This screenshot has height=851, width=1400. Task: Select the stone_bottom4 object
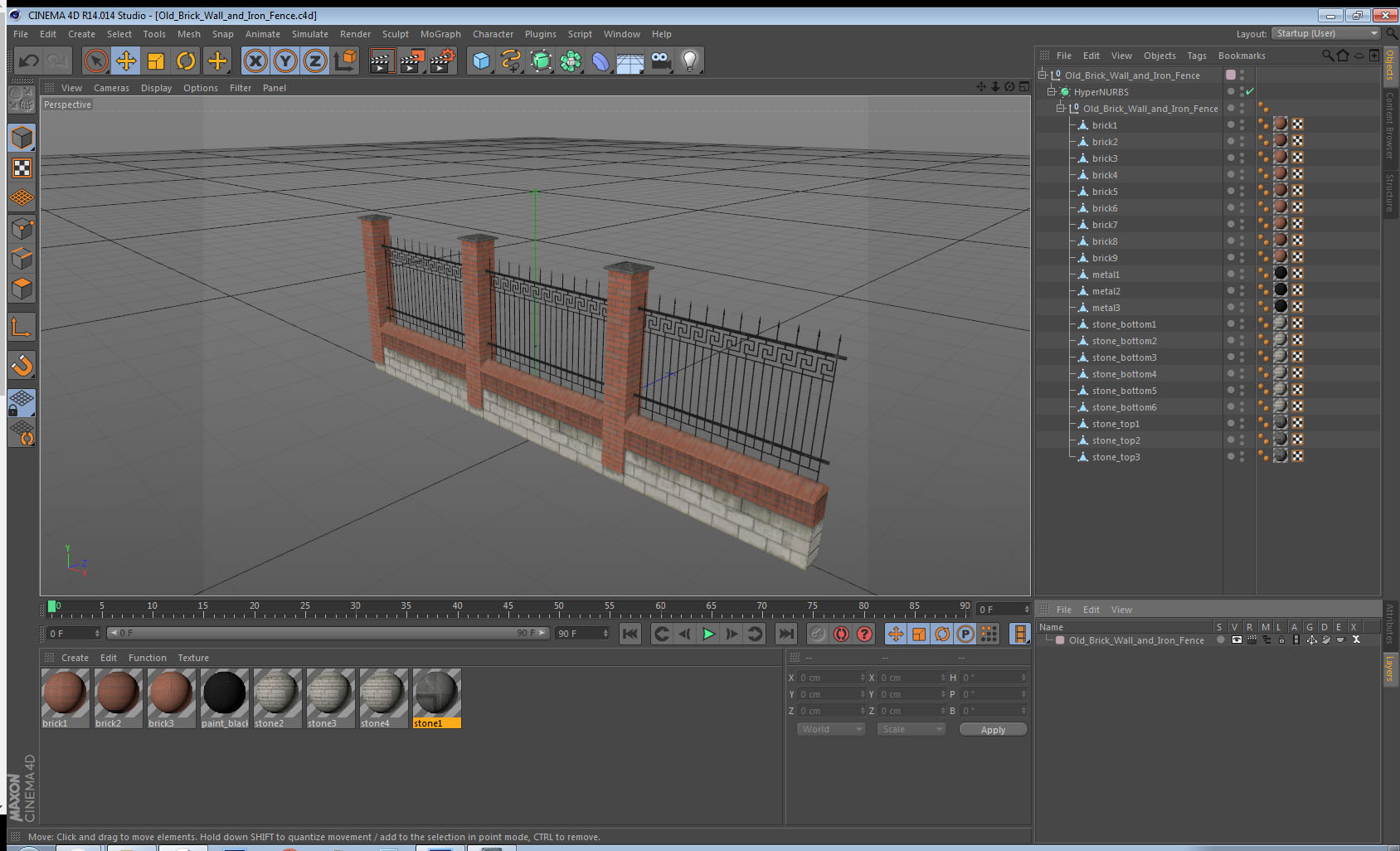click(1124, 374)
